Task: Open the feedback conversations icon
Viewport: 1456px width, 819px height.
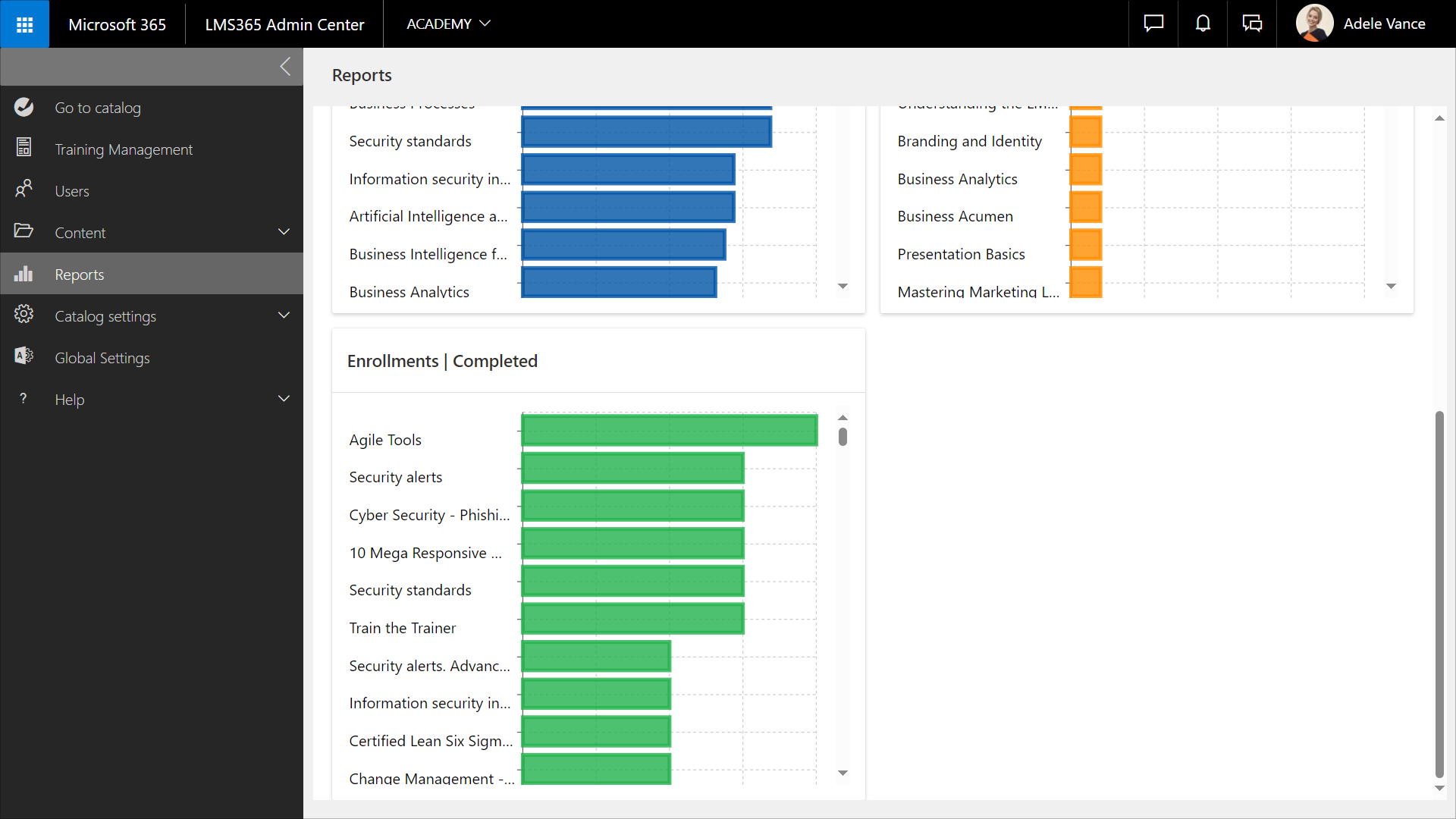Action: 1252,24
